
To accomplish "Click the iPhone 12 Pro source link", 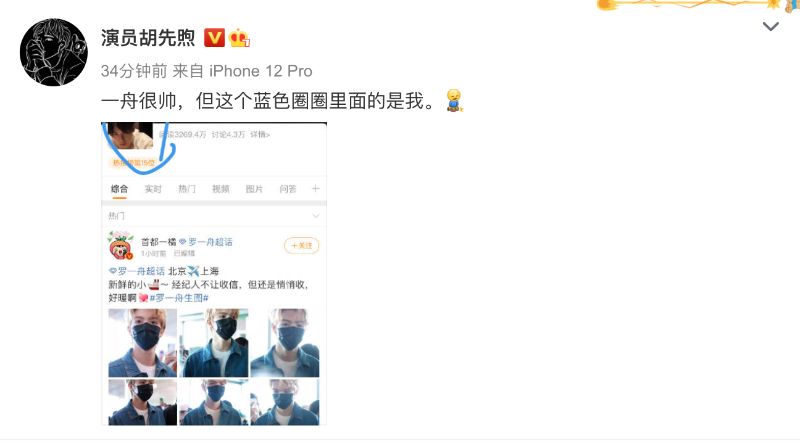I will click(261, 71).
